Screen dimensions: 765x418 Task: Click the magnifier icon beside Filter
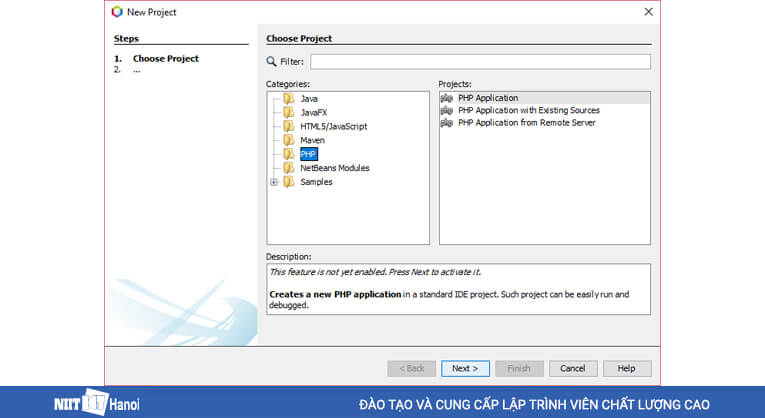tap(271, 61)
